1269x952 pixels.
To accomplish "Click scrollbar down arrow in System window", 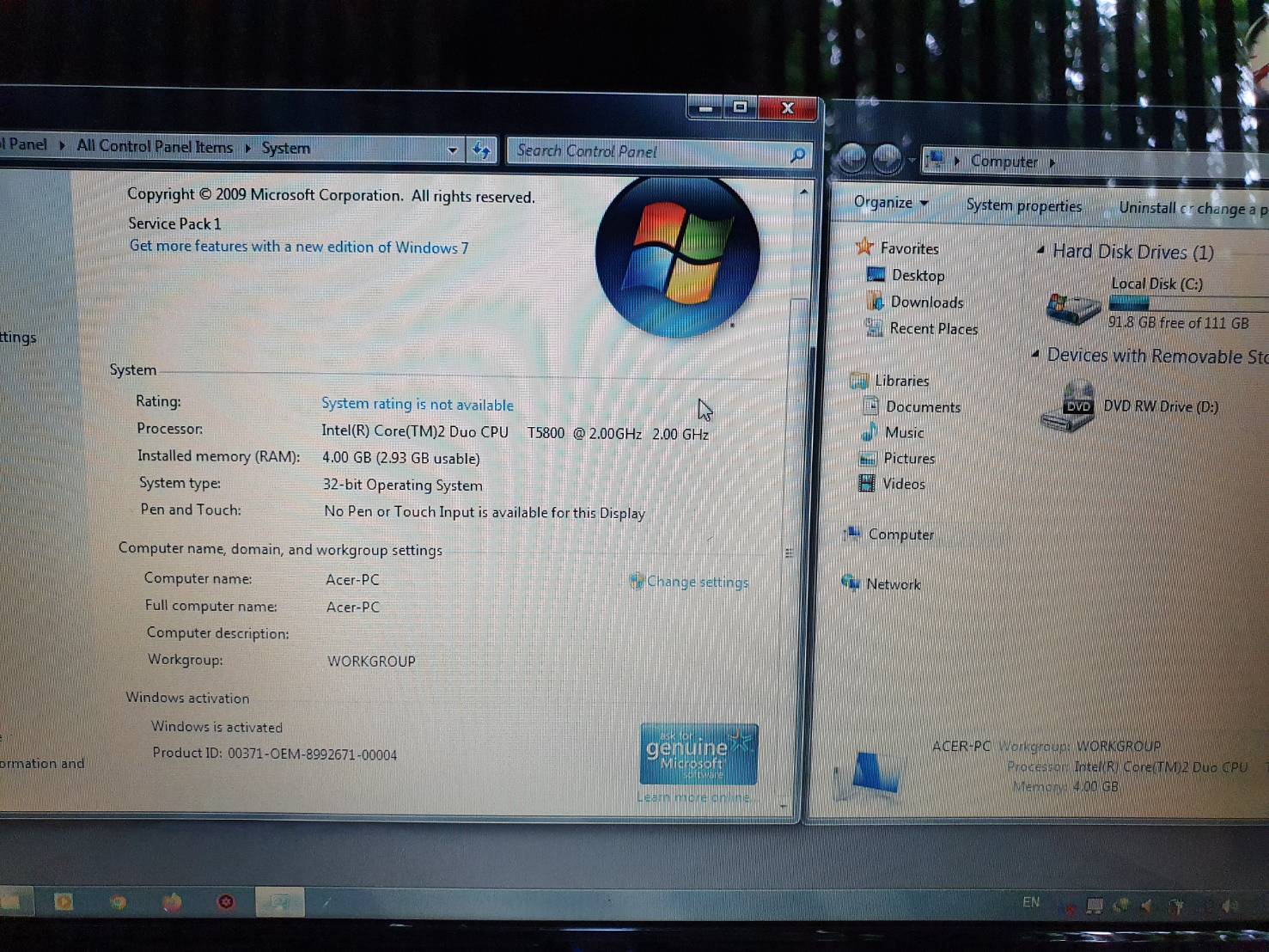I will [784, 806].
